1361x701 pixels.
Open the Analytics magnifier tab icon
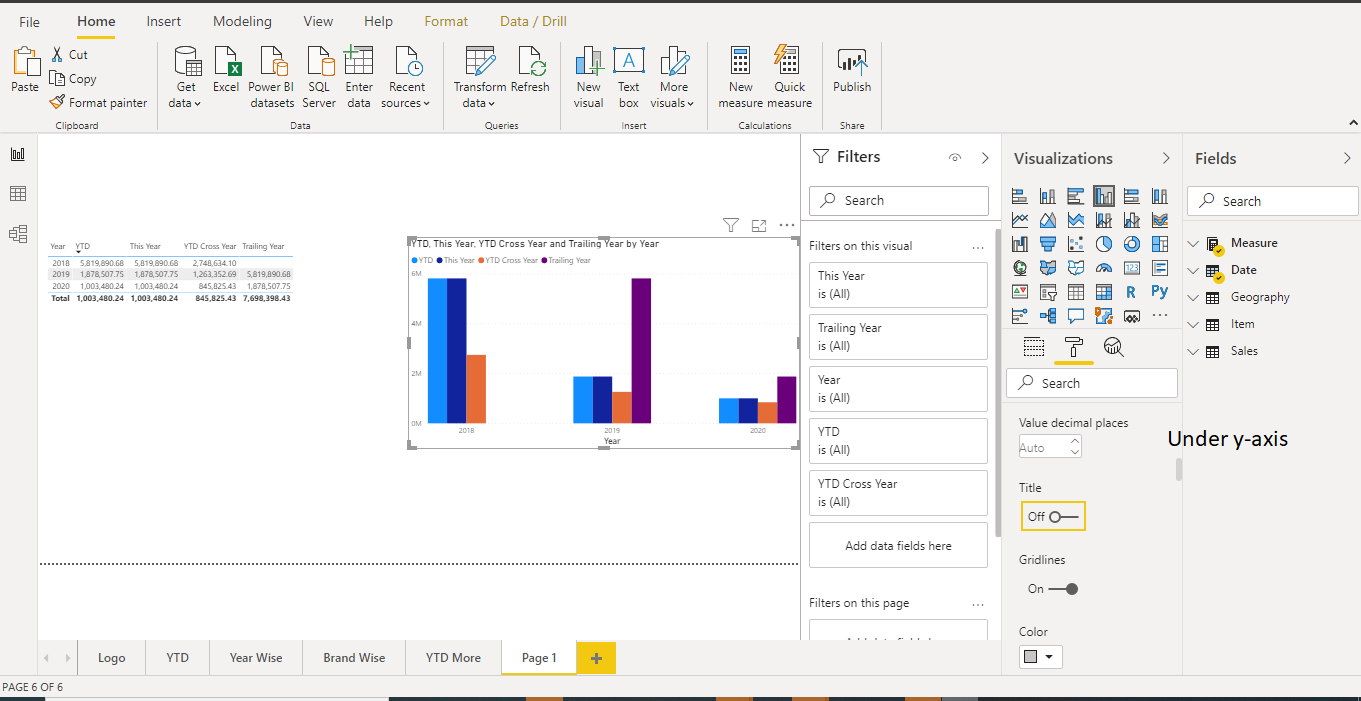pos(1113,347)
